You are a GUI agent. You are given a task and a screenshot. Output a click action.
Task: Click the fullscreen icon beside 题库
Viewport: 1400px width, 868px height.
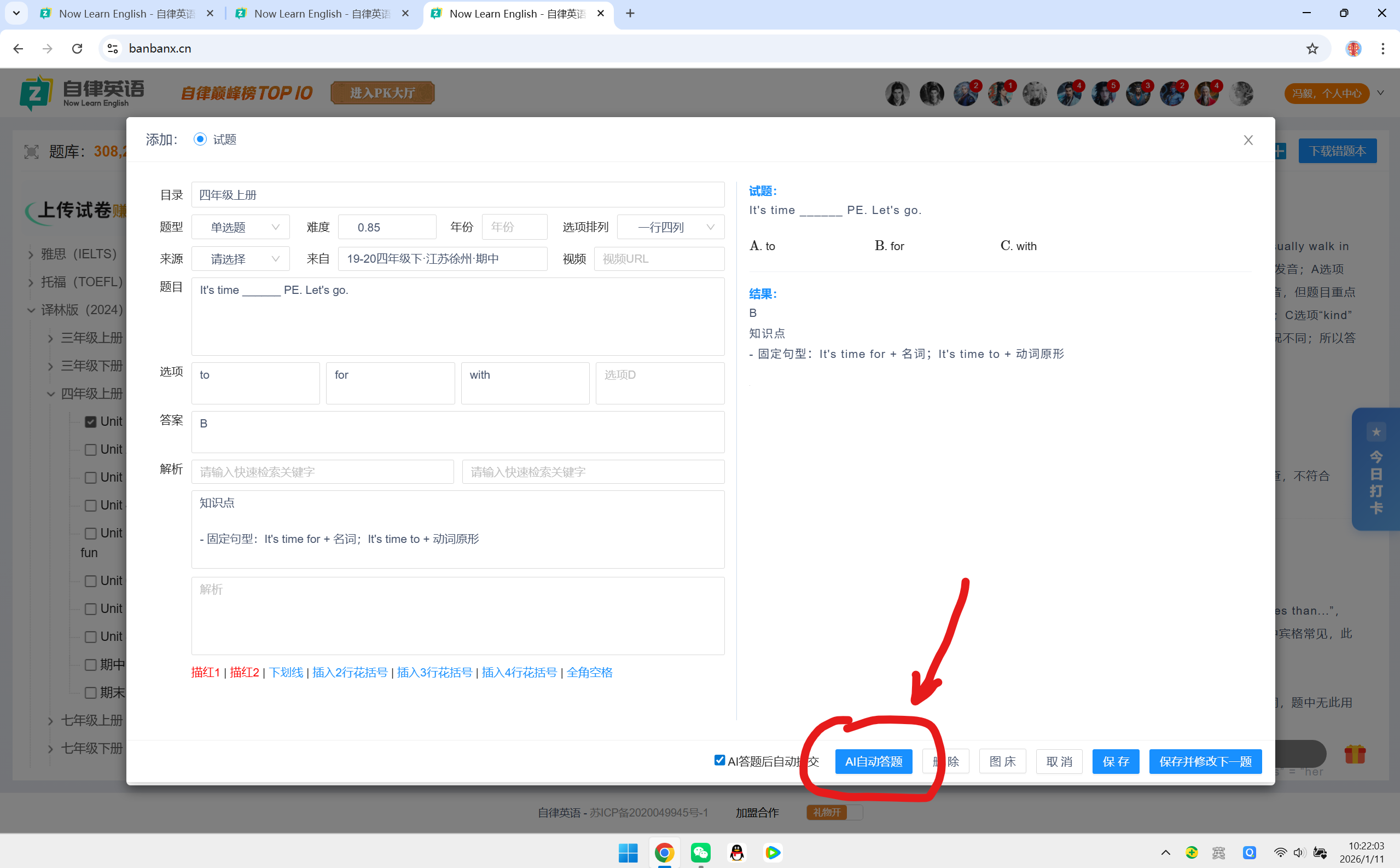click(x=32, y=152)
